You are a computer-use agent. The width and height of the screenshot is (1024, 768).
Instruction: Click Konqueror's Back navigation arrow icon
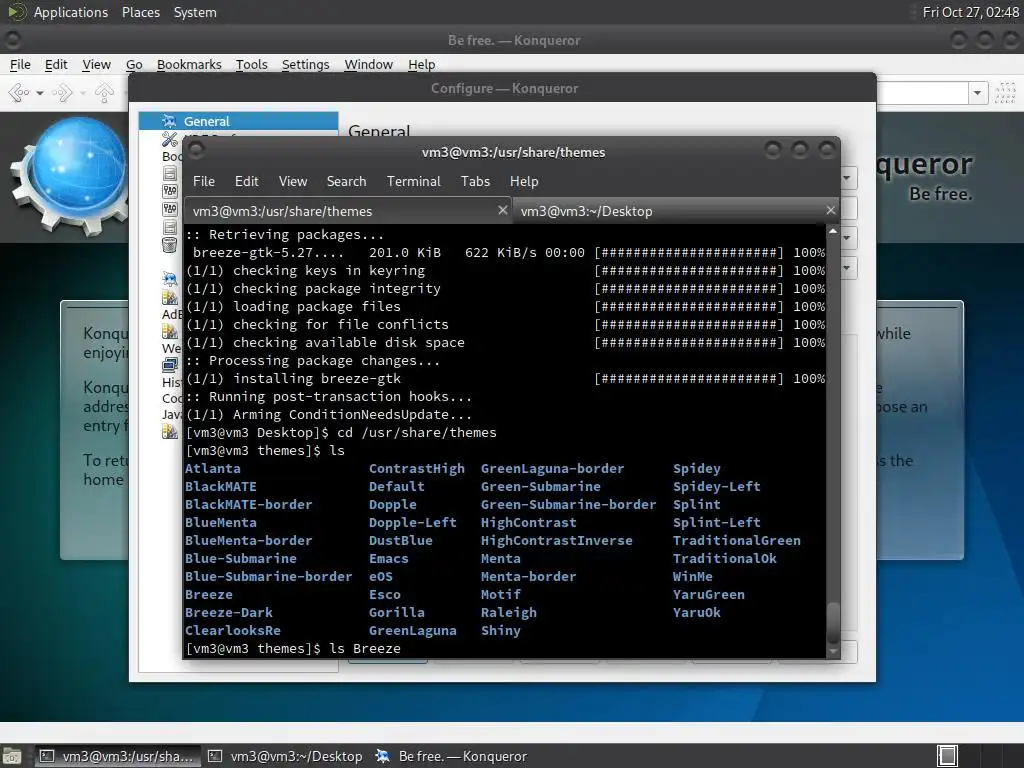click(x=19, y=93)
